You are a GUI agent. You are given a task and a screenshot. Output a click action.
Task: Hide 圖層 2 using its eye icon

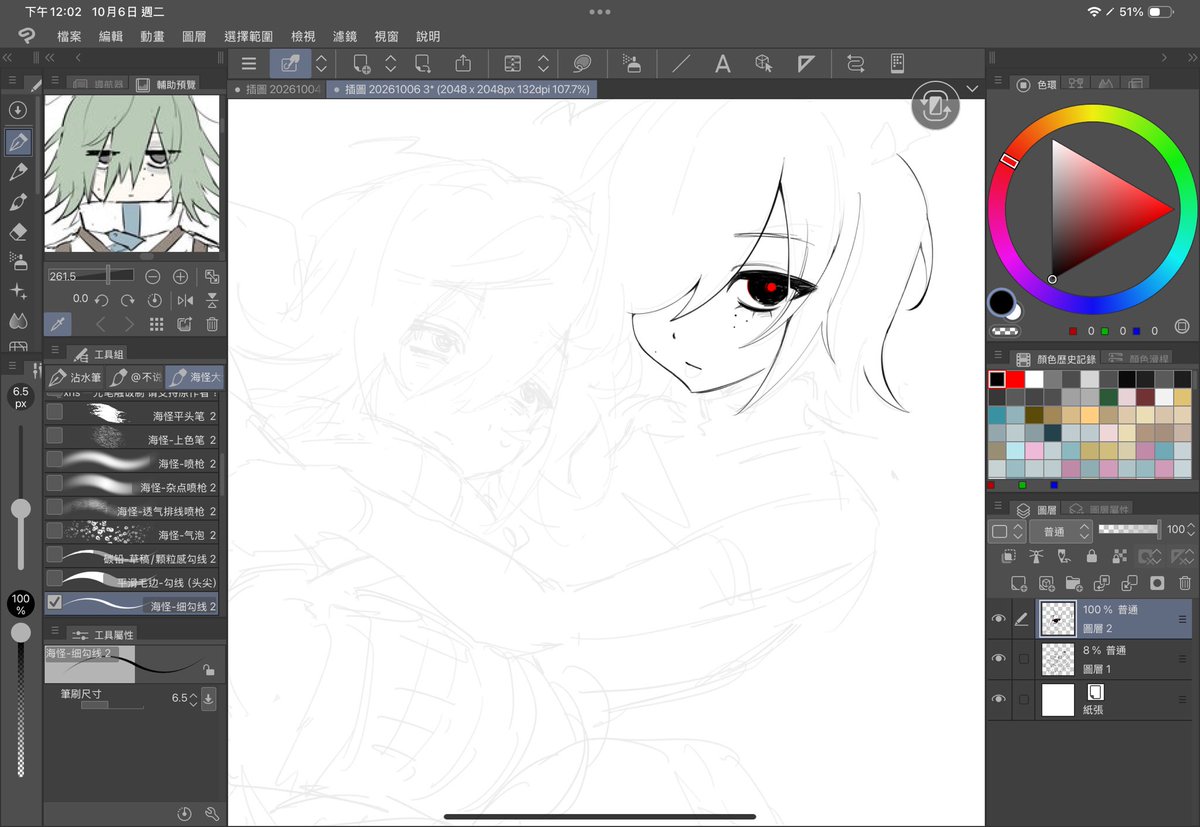tap(998, 620)
